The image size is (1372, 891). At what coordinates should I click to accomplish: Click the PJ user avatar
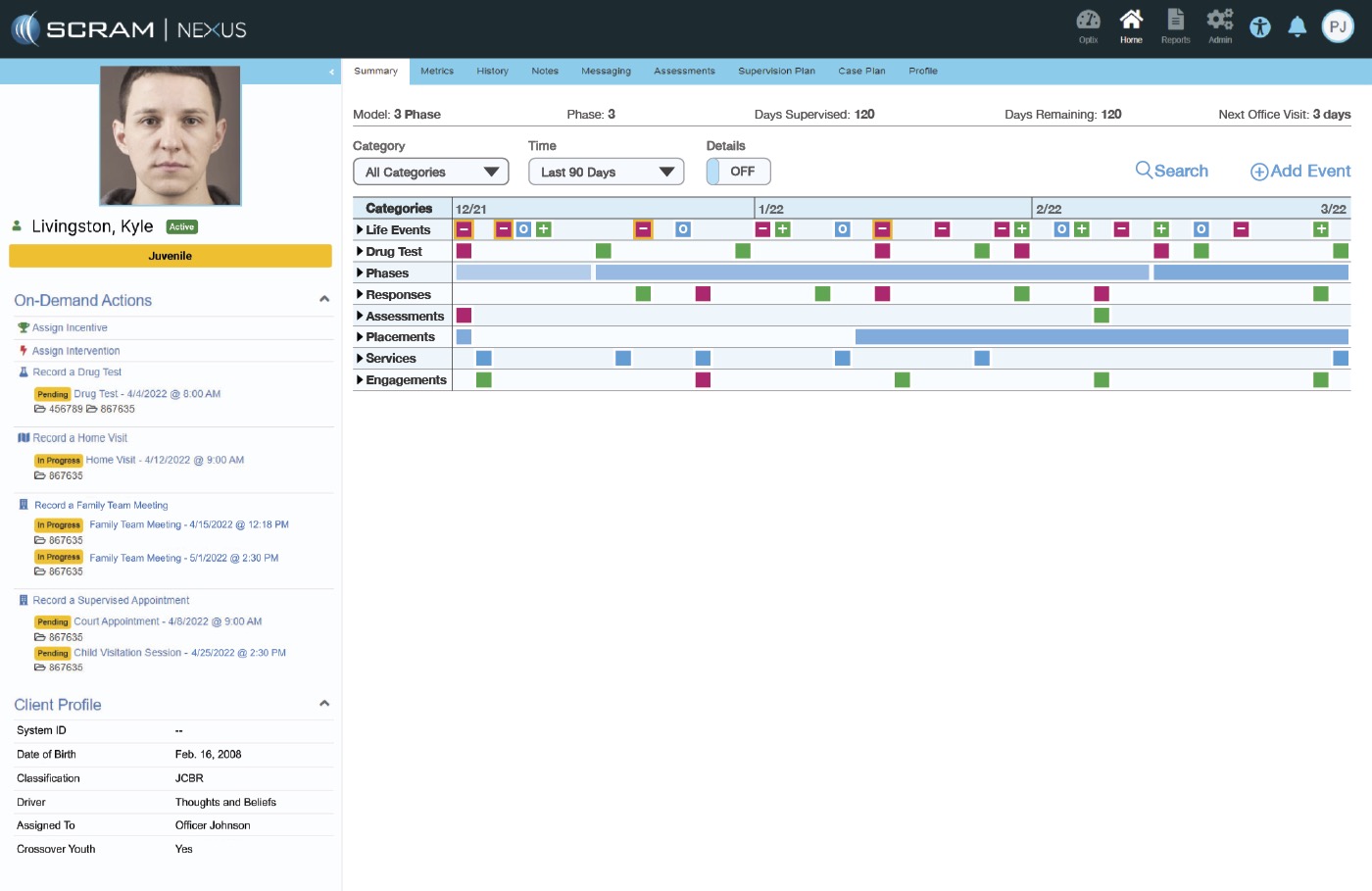[x=1338, y=27]
